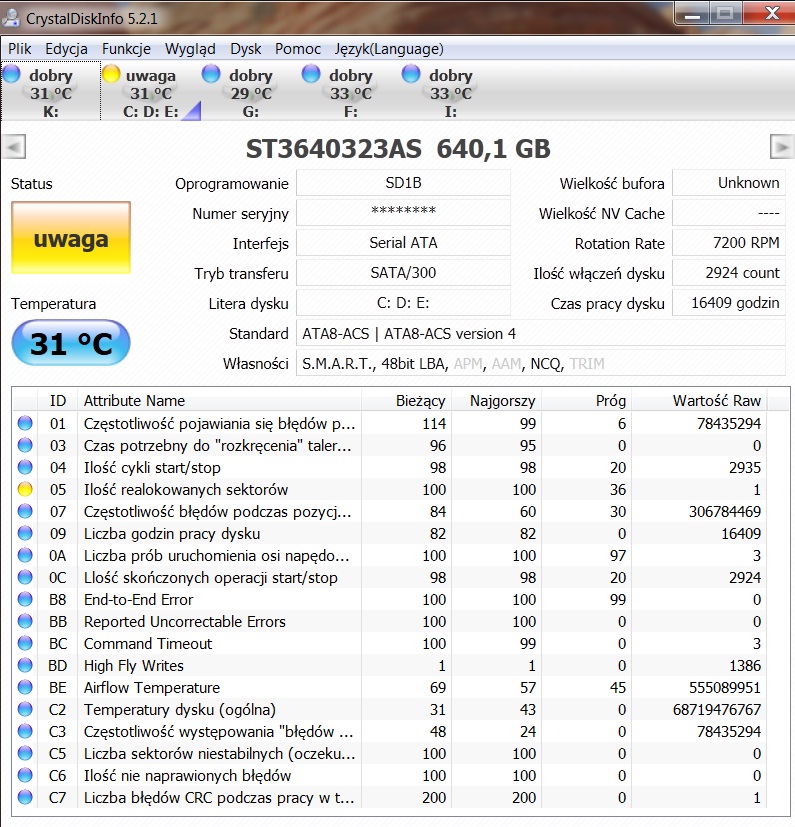Click the status orb of End-to-End Error row

tap(25, 599)
